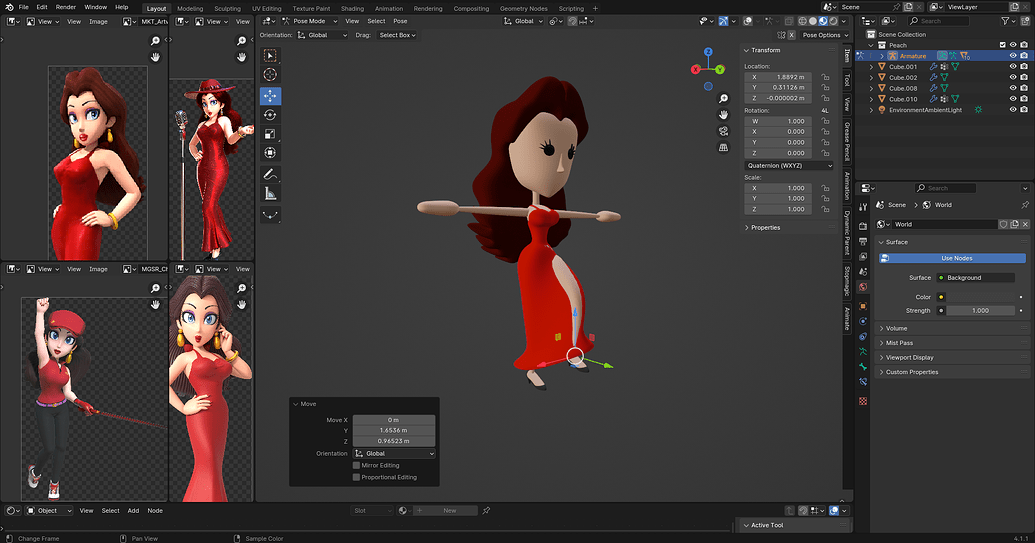Screen dimensions: 1035x543
Task: Expand the Viewport Display panel
Action: tap(908, 358)
